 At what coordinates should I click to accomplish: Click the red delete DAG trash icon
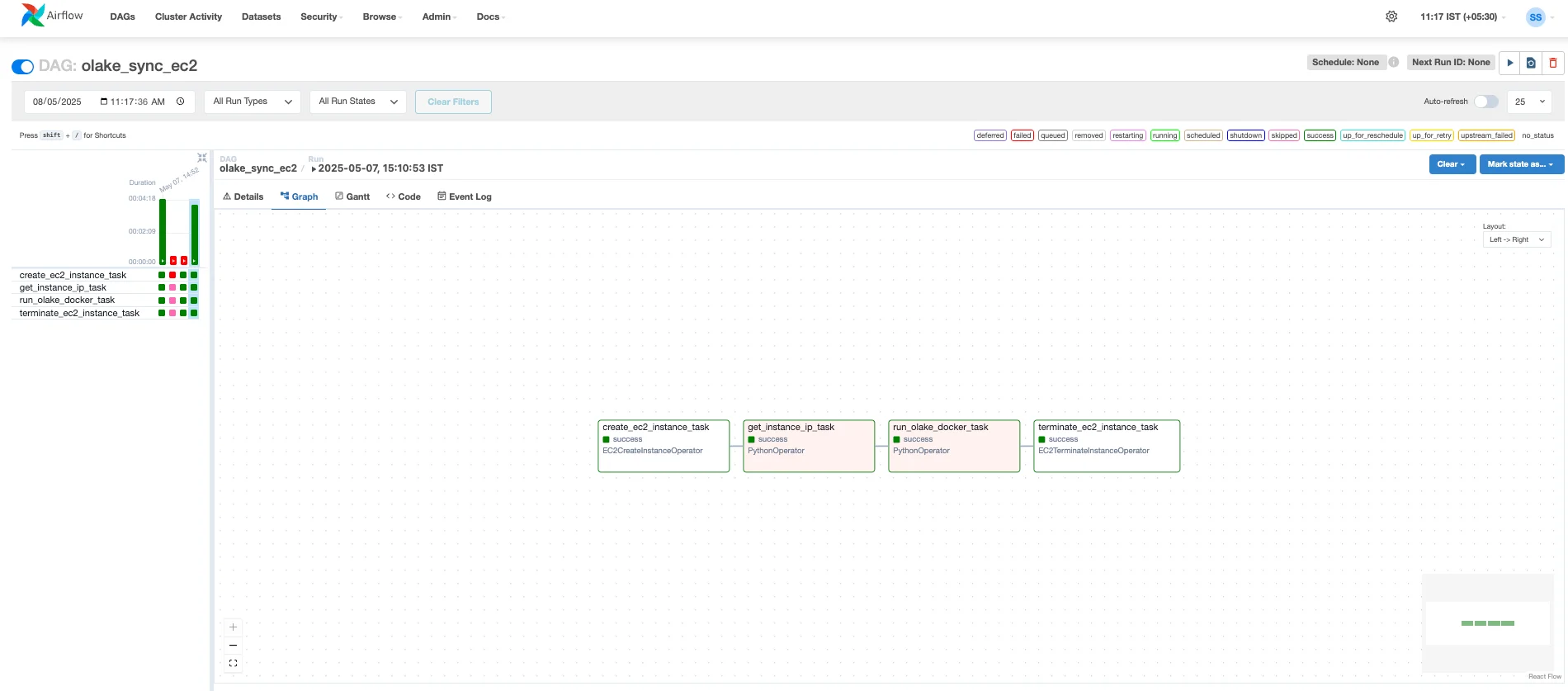[x=1552, y=63]
